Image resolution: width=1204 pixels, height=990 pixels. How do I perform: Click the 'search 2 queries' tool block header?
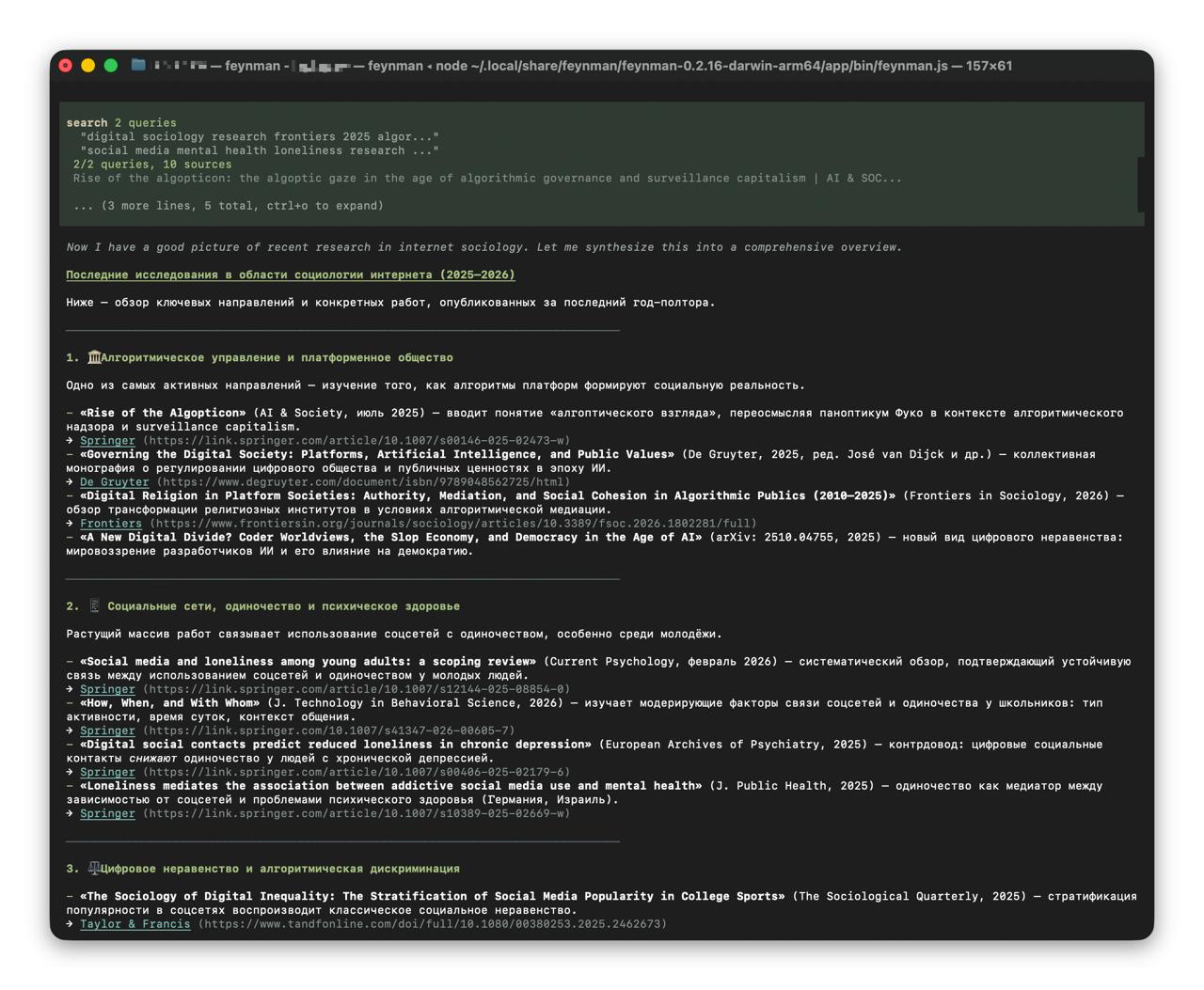tap(121, 123)
